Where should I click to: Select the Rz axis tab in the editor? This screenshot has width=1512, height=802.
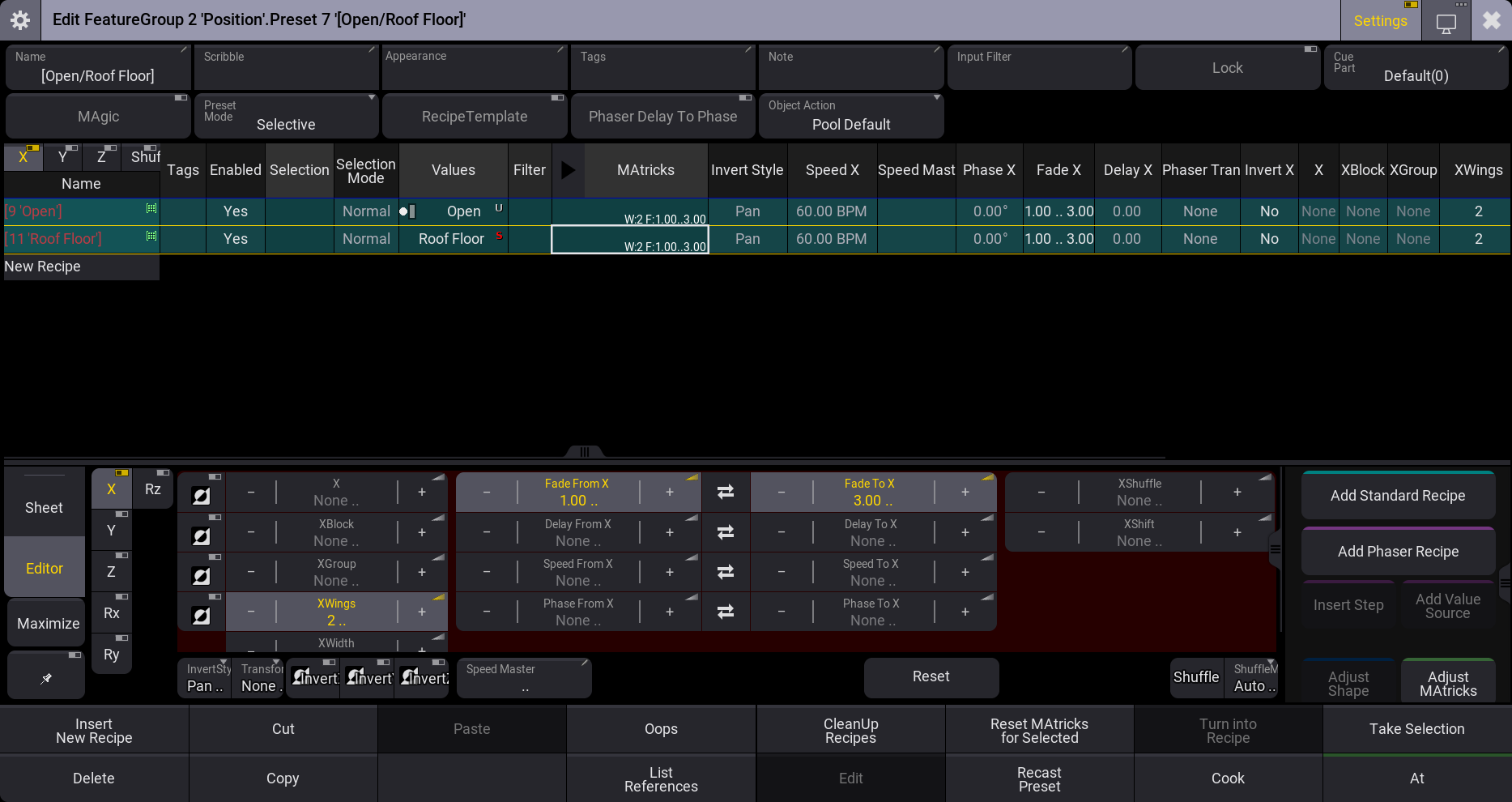click(x=153, y=489)
